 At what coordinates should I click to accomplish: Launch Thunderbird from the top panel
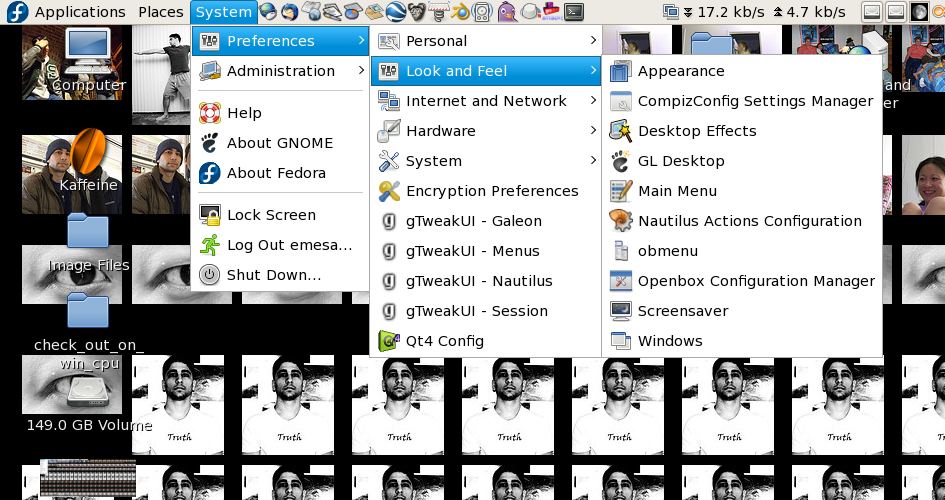click(x=289, y=11)
